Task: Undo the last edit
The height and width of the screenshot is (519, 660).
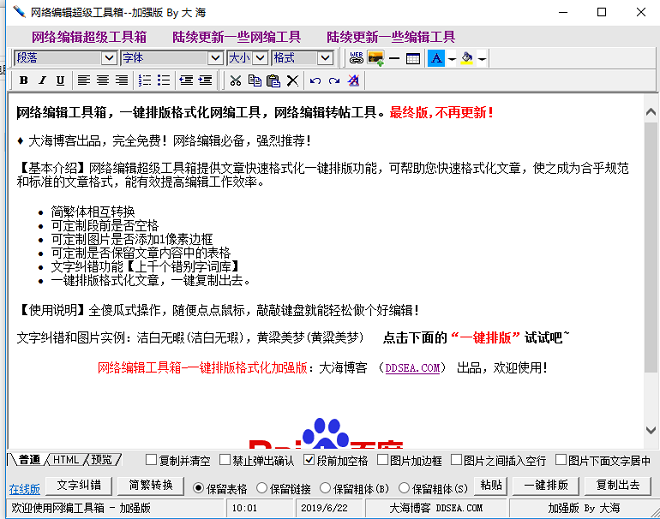Action: (315, 80)
